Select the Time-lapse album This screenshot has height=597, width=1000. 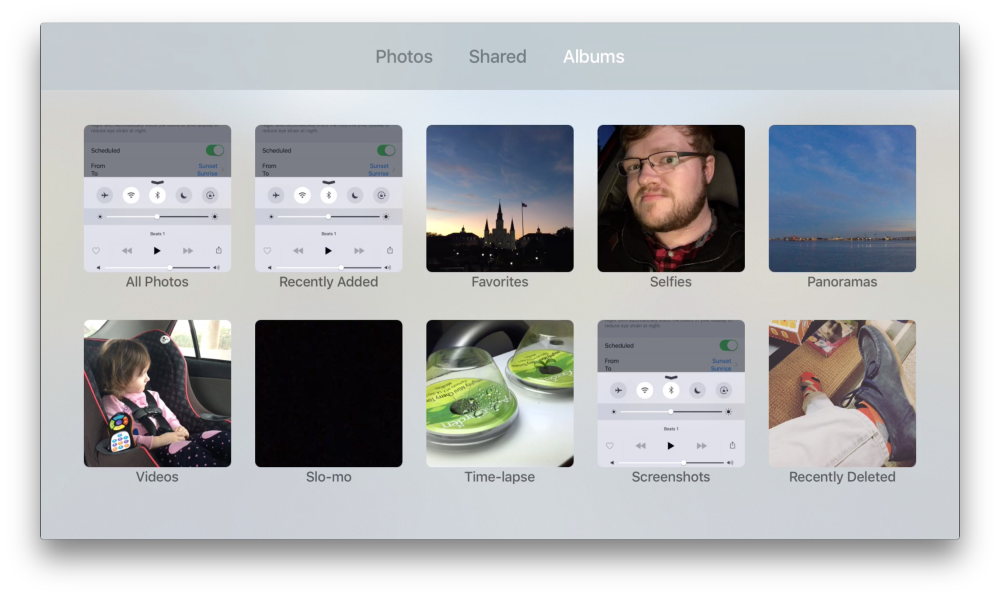[x=500, y=393]
